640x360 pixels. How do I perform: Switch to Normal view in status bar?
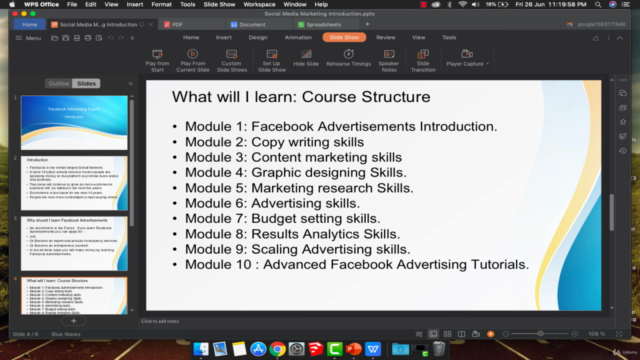coord(433,334)
